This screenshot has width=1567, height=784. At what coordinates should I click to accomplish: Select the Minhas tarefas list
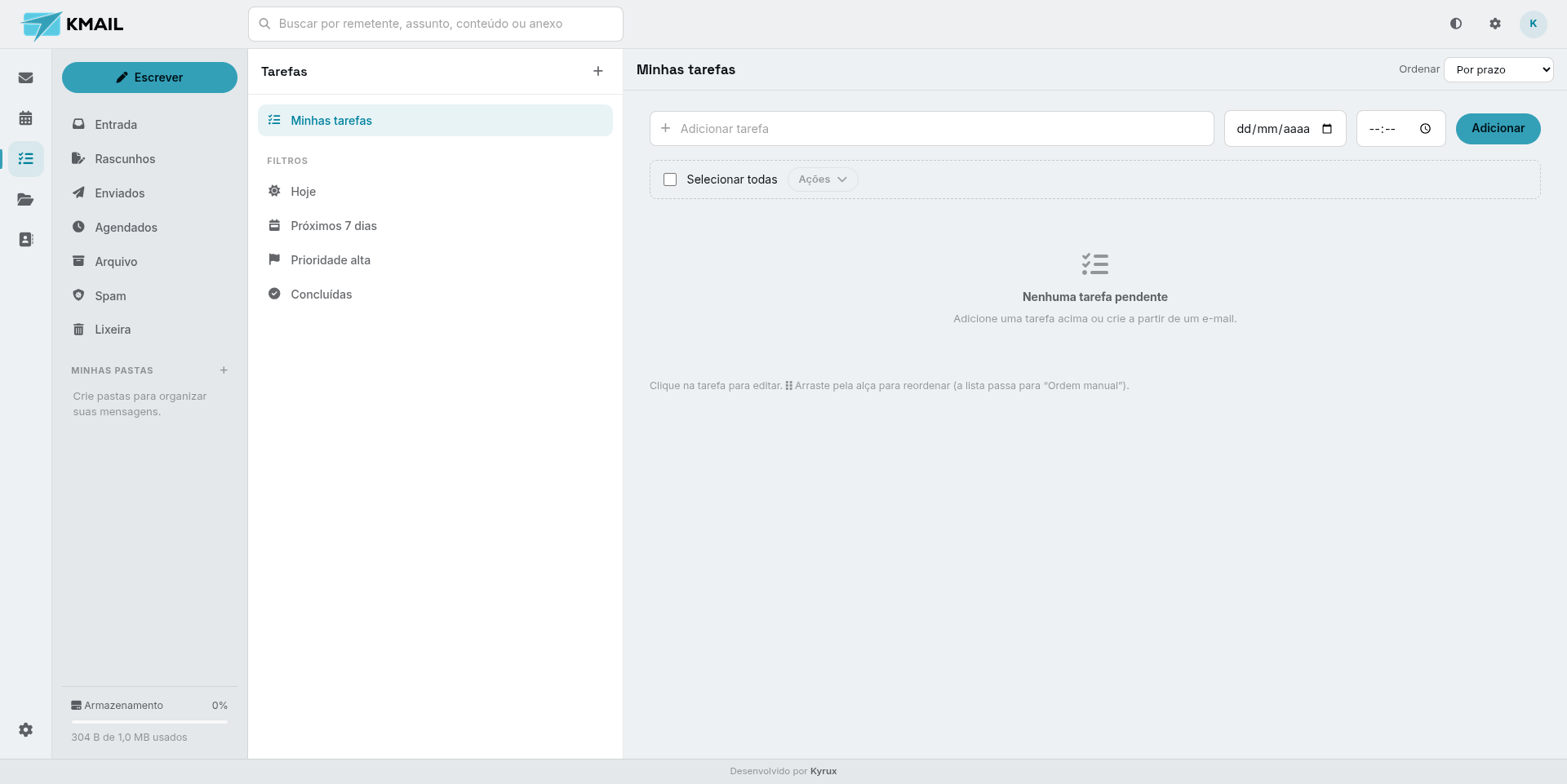click(435, 121)
